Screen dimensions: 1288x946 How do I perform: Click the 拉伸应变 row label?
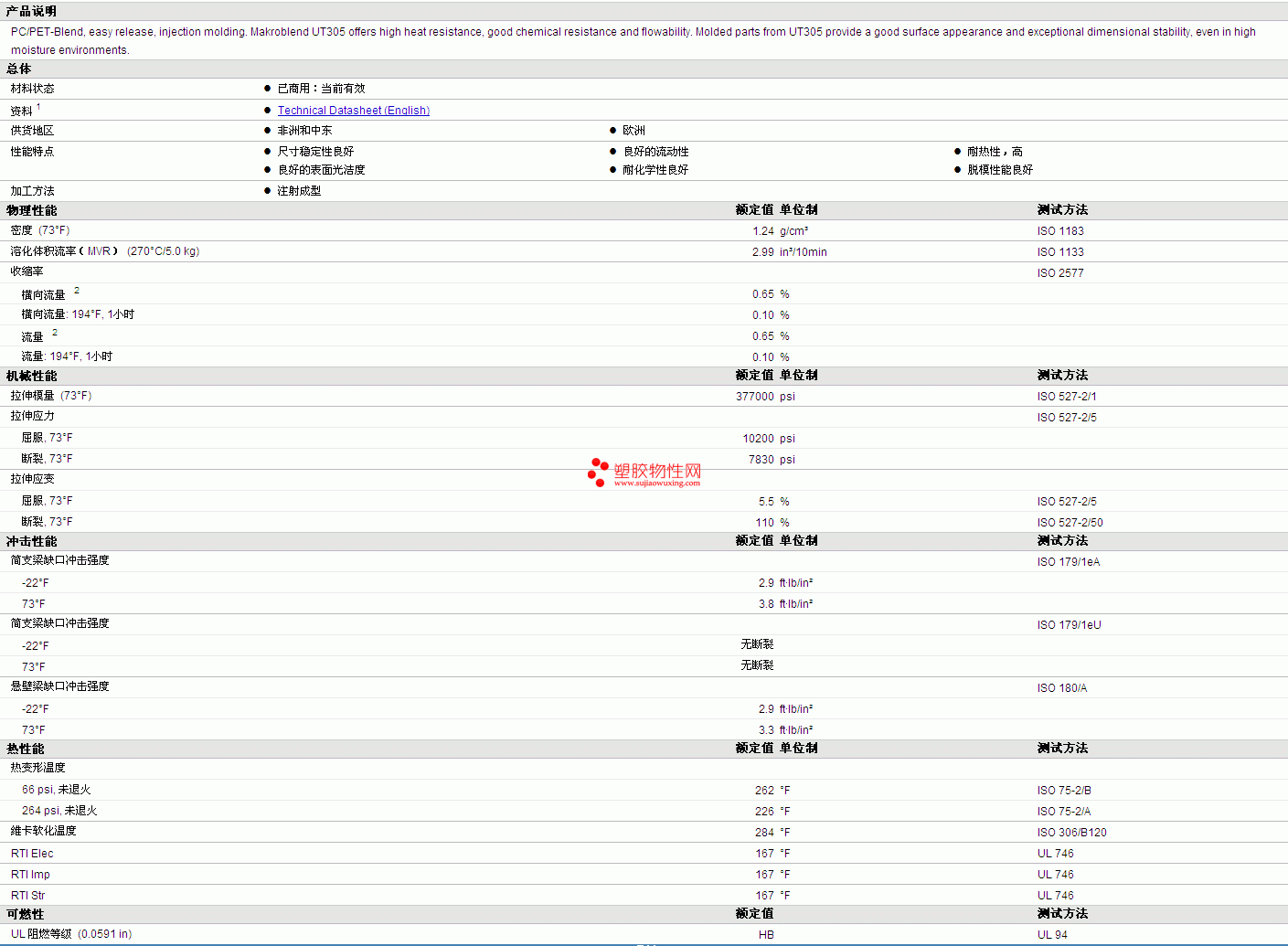pos(33,479)
